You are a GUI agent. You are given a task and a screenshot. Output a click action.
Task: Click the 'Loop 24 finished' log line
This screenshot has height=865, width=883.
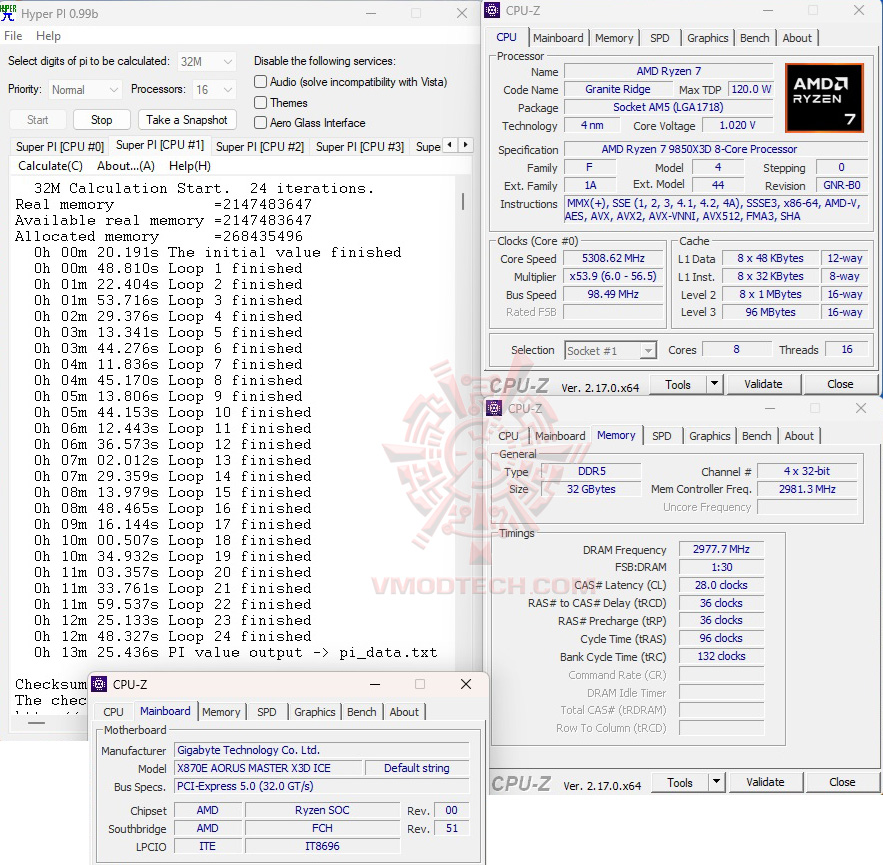pos(172,636)
